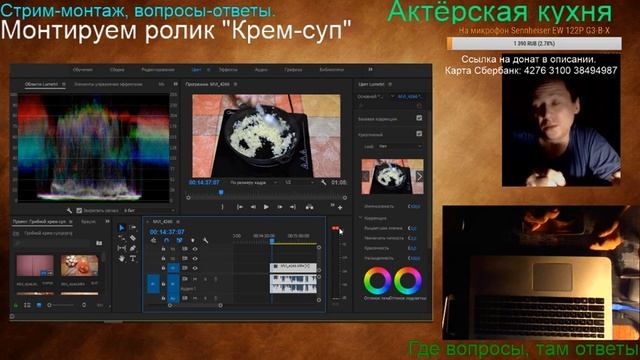The image size is (640, 360).
Task: Toggle the clamp signal checkbox under scopes
Action: point(79,211)
